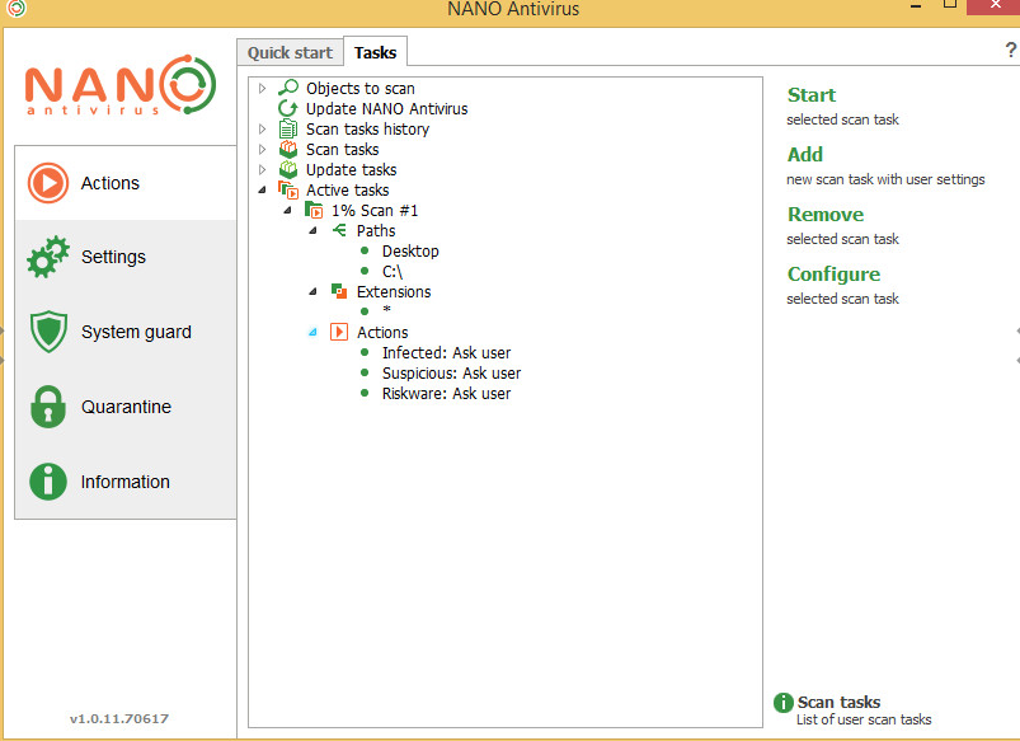The image size is (1020, 741).
Task: Expand the Scan tasks node
Action: click(262, 150)
